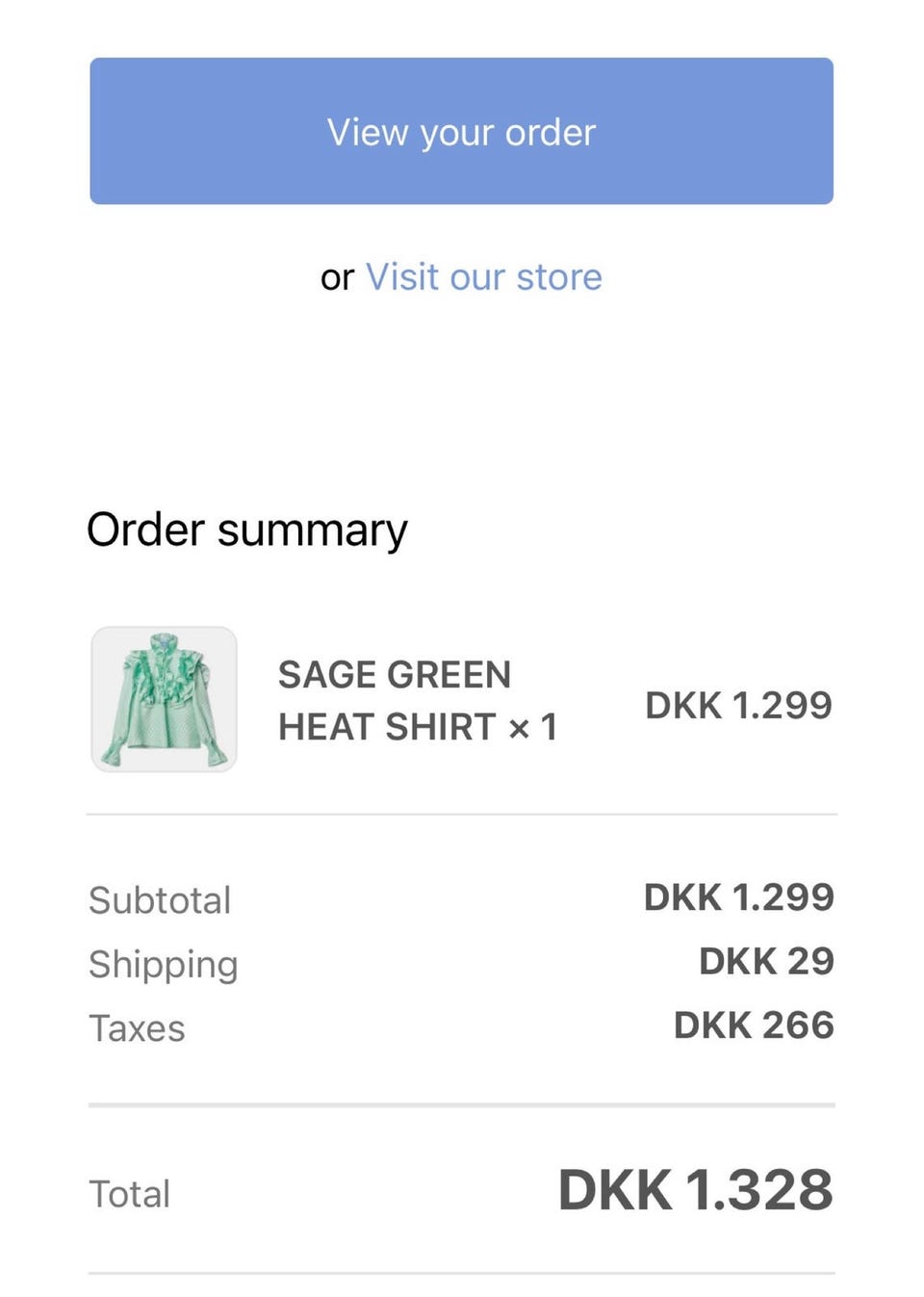The width and height of the screenshot is (924, 1297).
Task: Click the item price DKK 1.299 beside the shirt
Action: pos(737,706)
